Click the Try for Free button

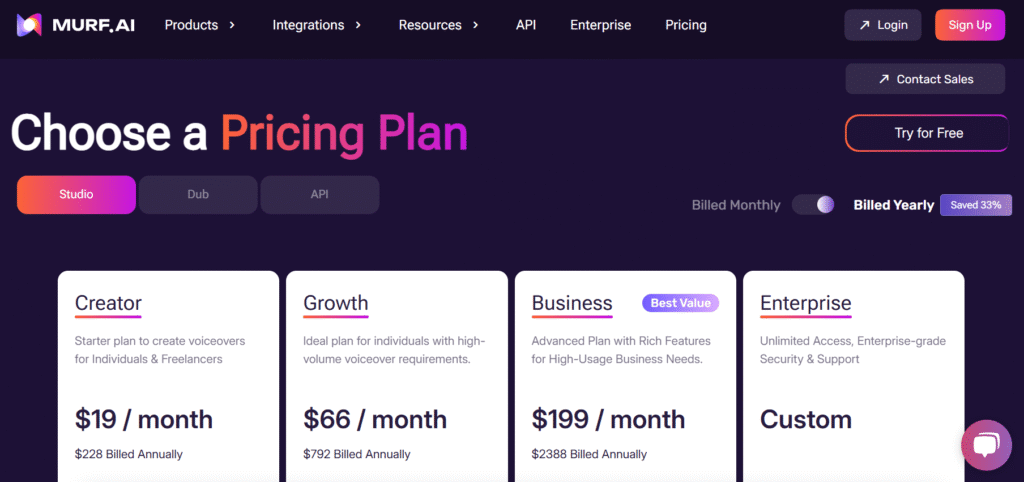pyautogui.click(x=928, y=133)
